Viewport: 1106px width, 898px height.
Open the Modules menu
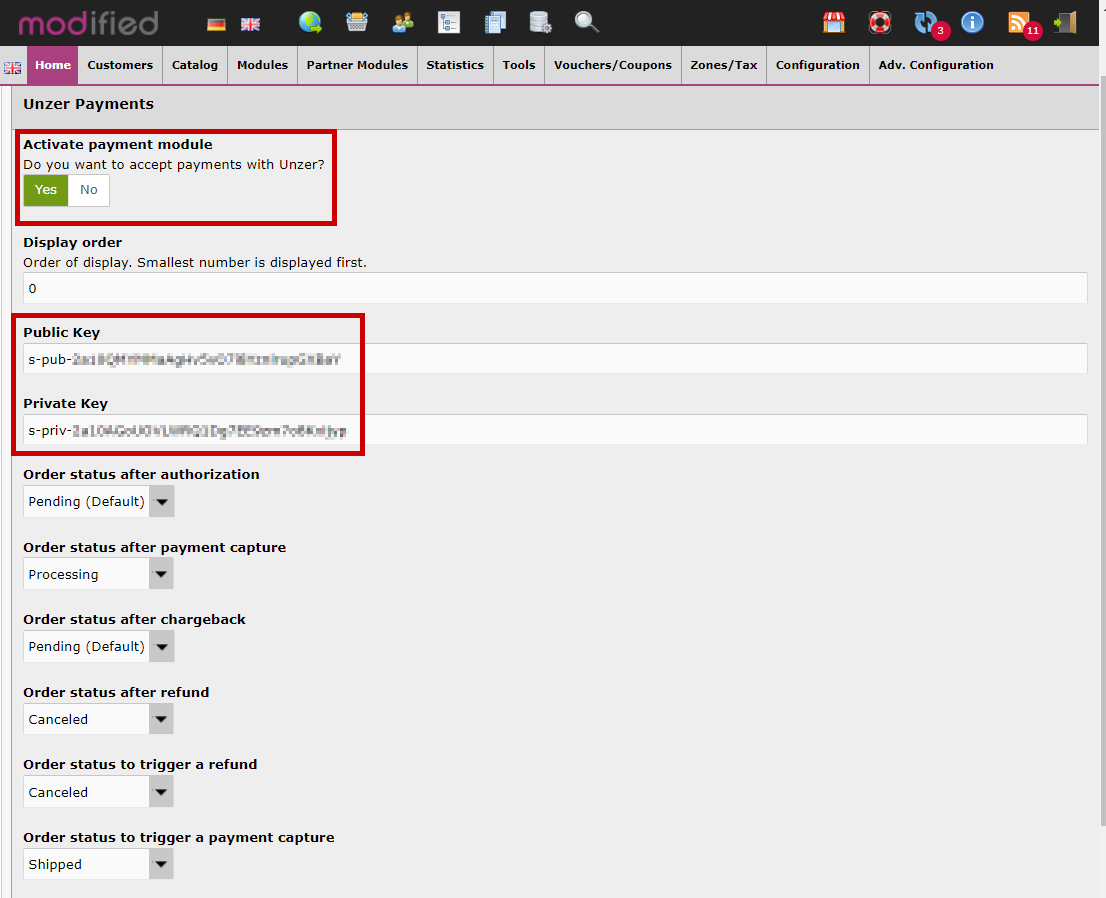262,65
